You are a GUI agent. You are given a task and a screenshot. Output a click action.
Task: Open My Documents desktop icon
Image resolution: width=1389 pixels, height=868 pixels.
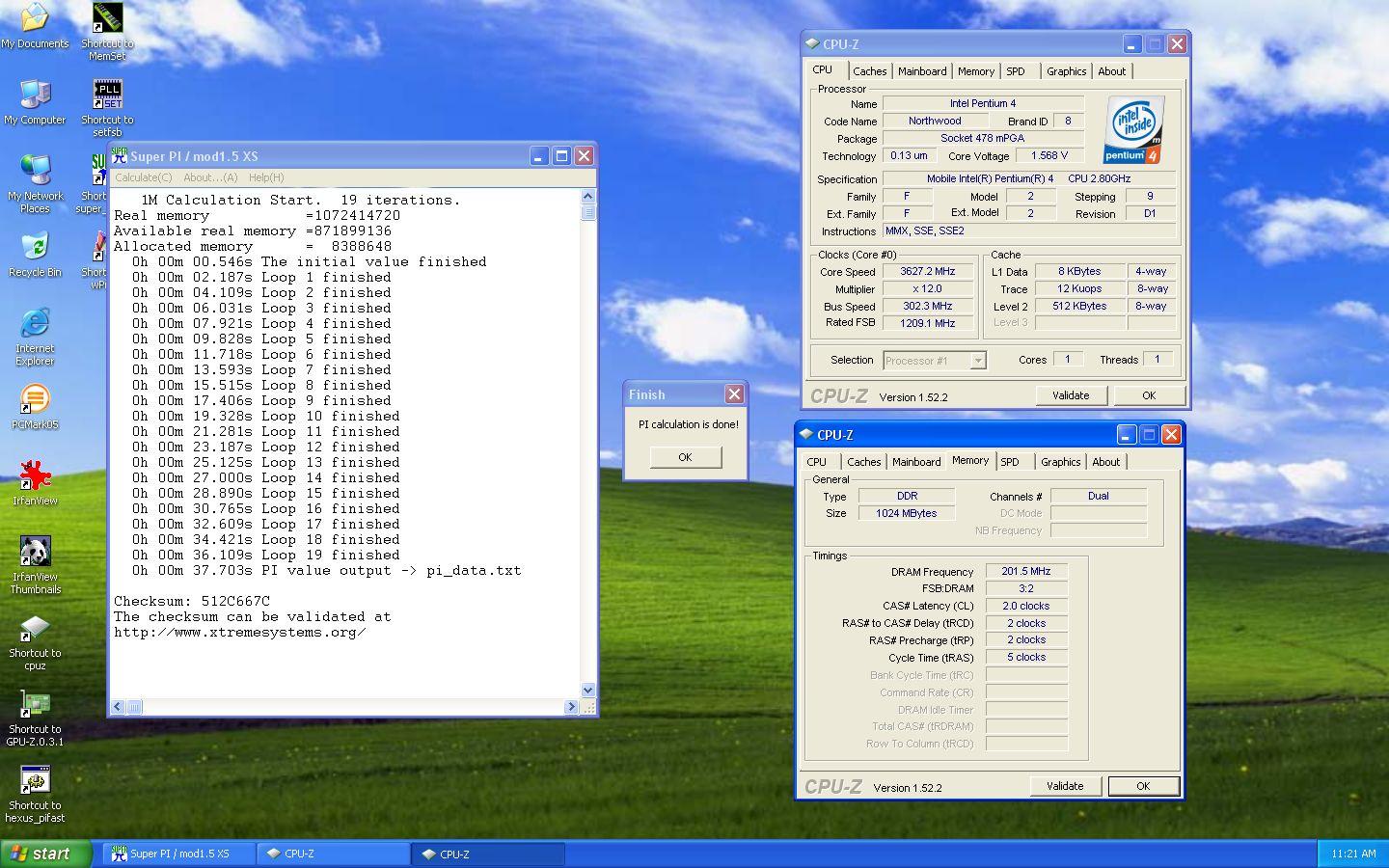click(x=35, y=26)
